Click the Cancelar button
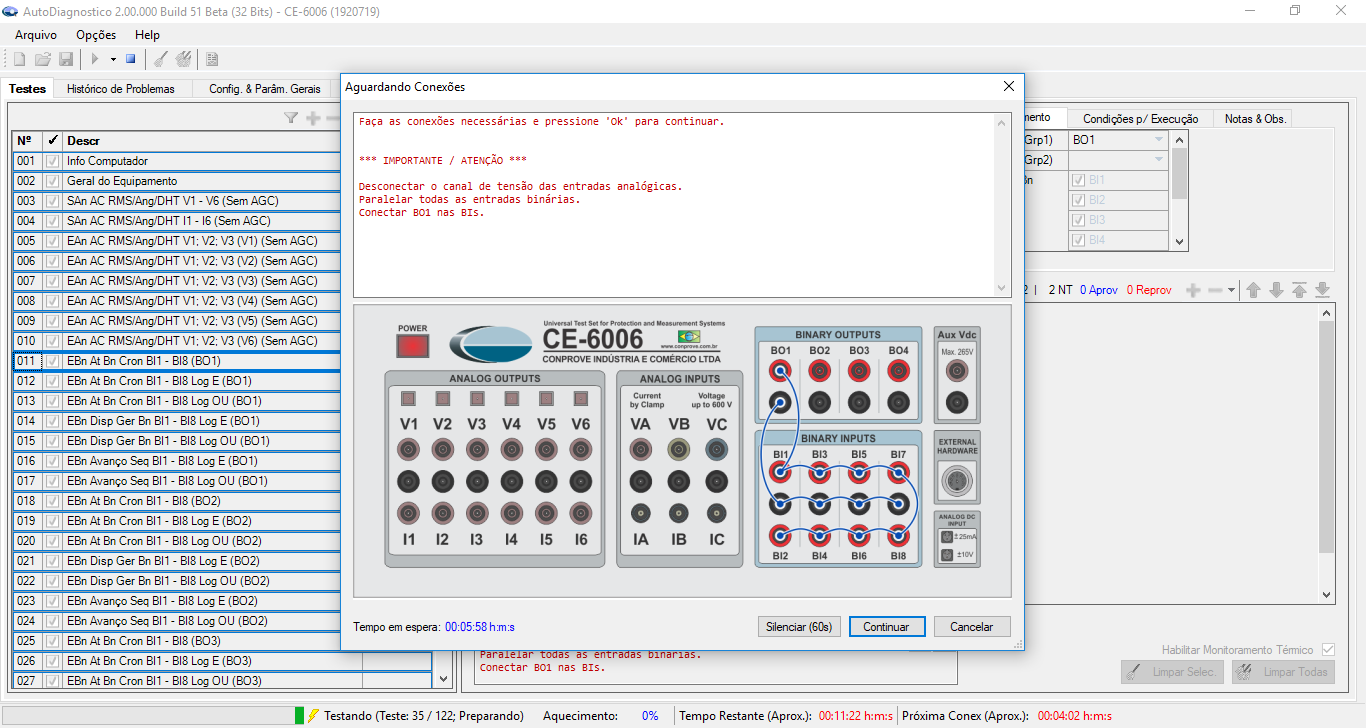Image resolution: width=1369 pixels, height=728 pixels. (972, 627)
